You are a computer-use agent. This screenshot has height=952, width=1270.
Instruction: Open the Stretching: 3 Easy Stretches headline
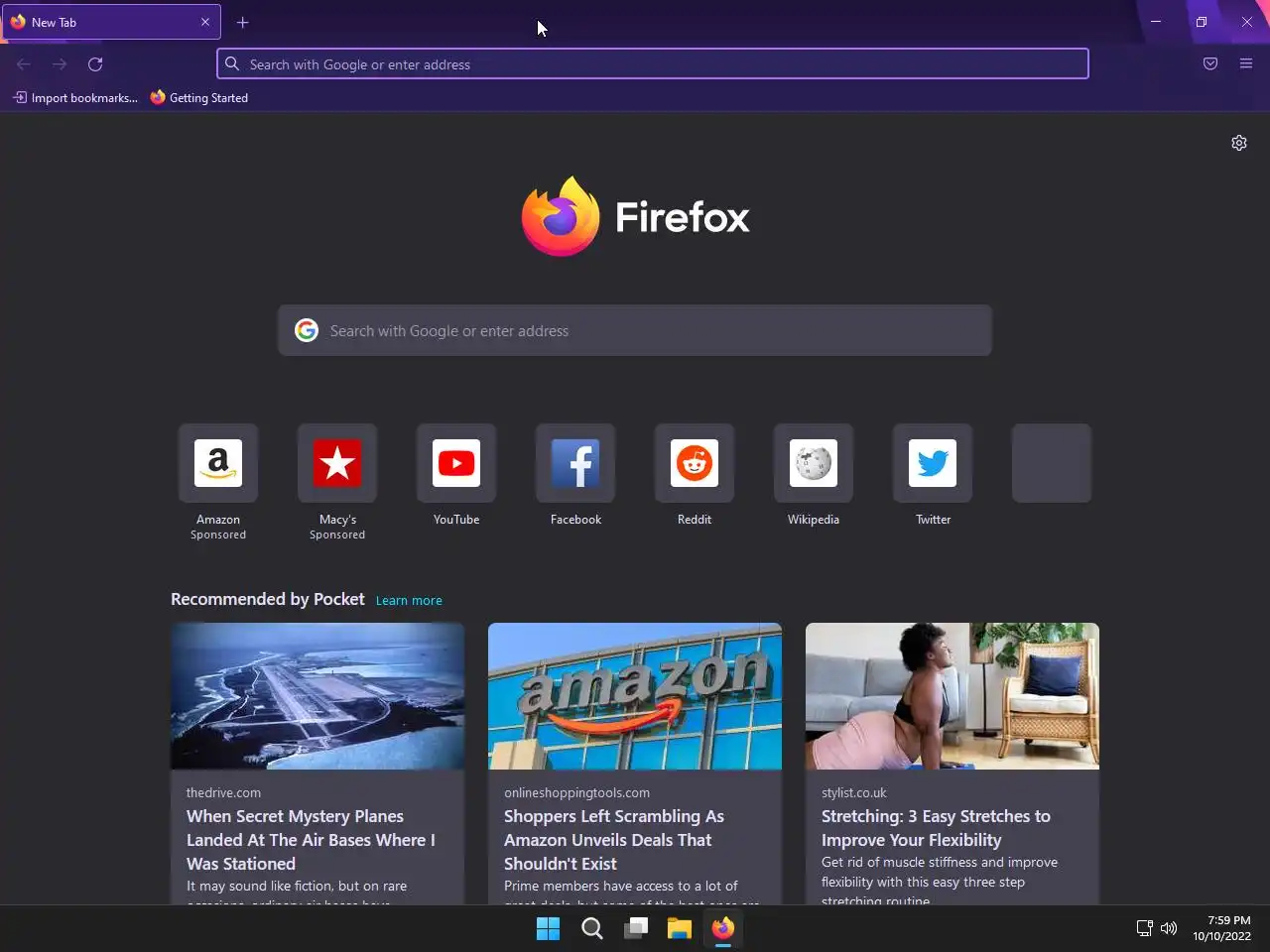[x=936, y=828]
